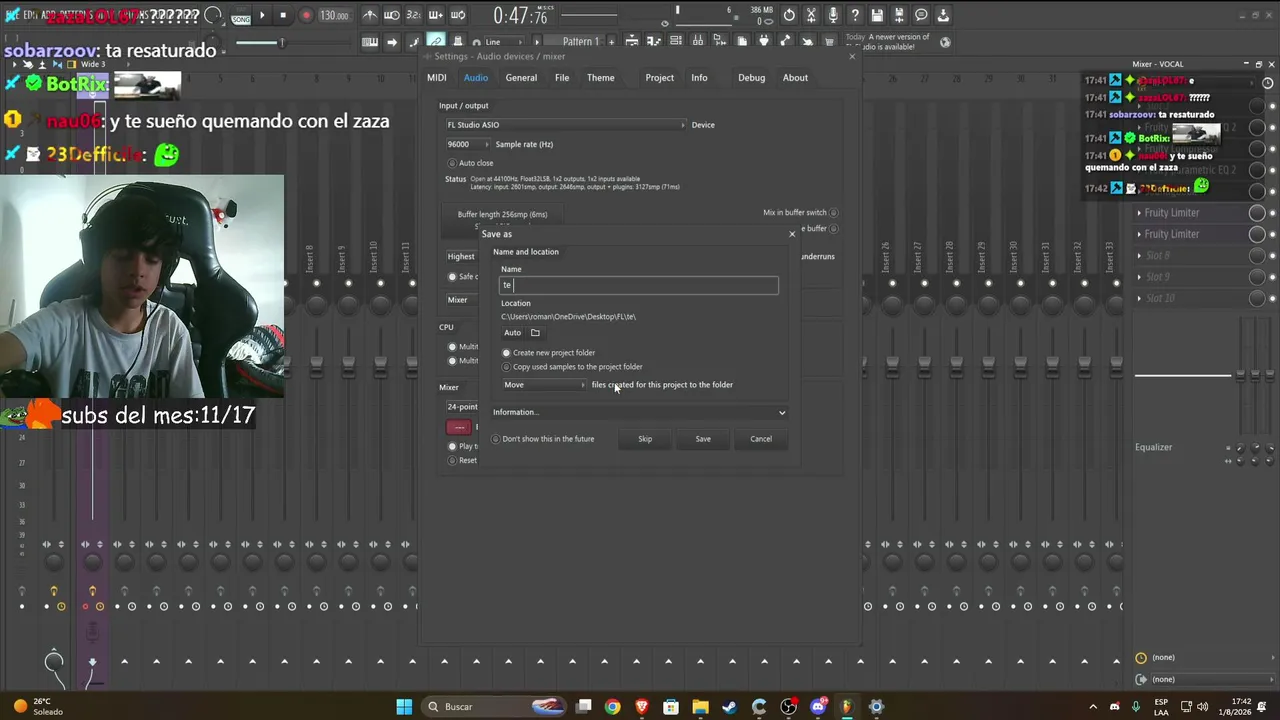This screenshot has width=1280, height=720.
Task: Select the Pattern 1 selector
Action: click(x=580, y=42)
